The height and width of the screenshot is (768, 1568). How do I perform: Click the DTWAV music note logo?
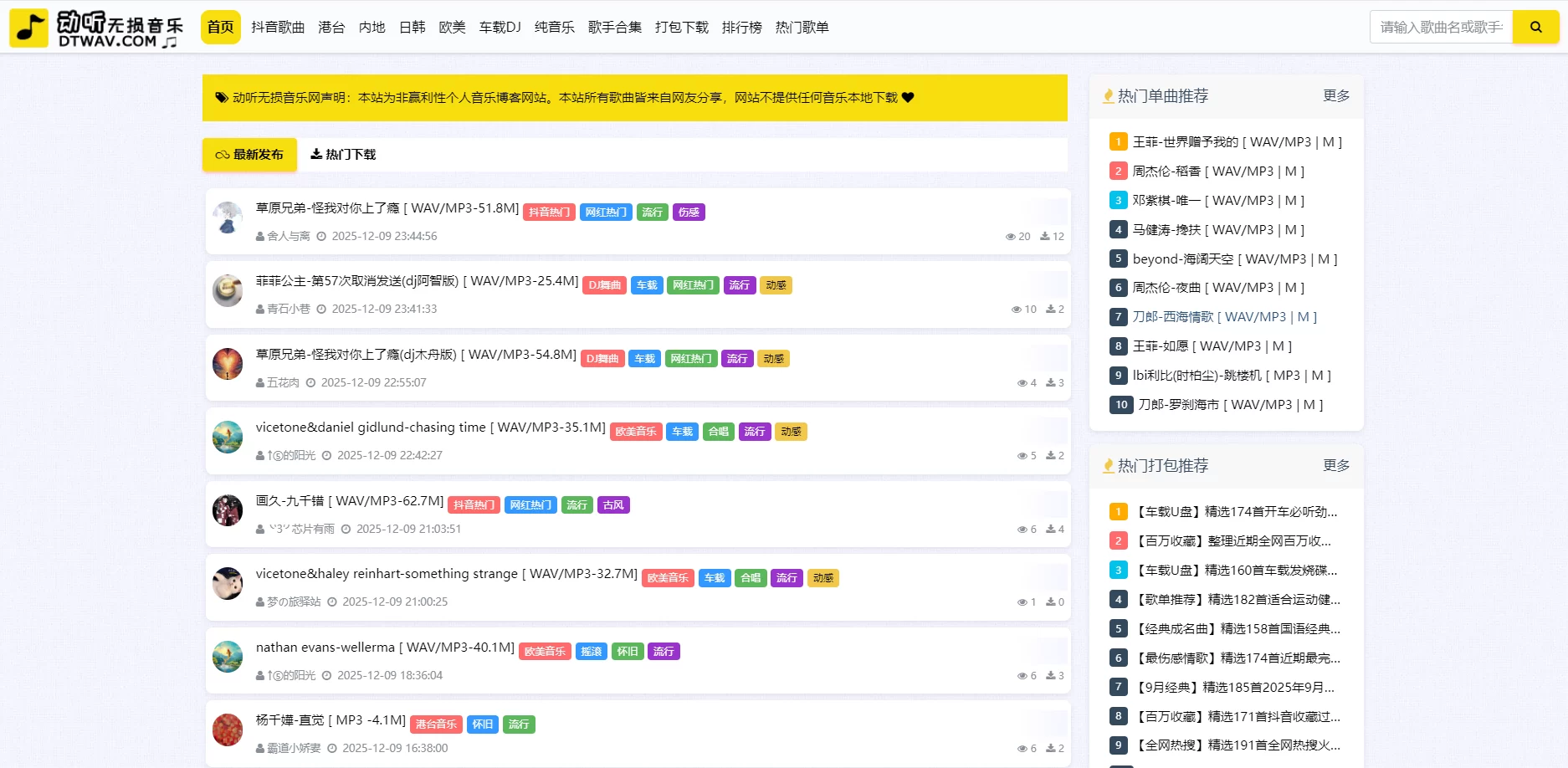click(29, 28)
